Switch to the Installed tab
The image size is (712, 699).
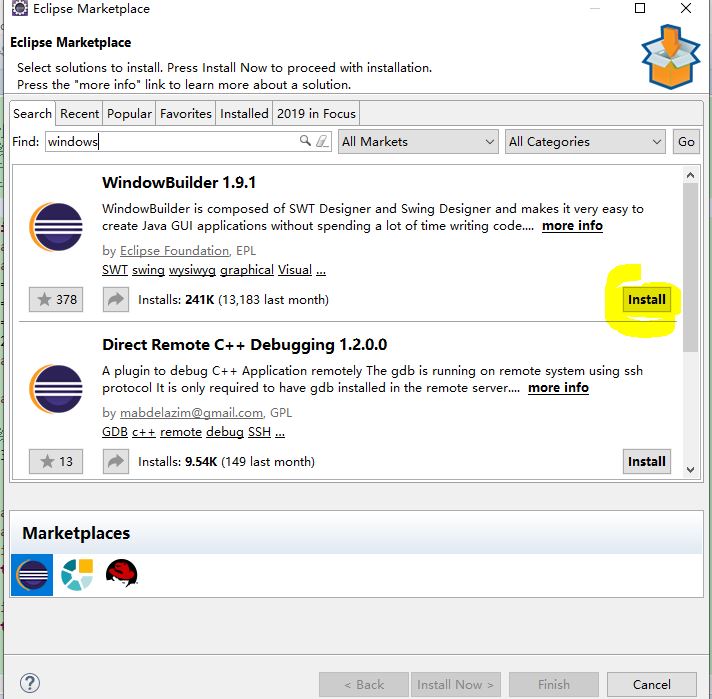(x=244, y=114)
